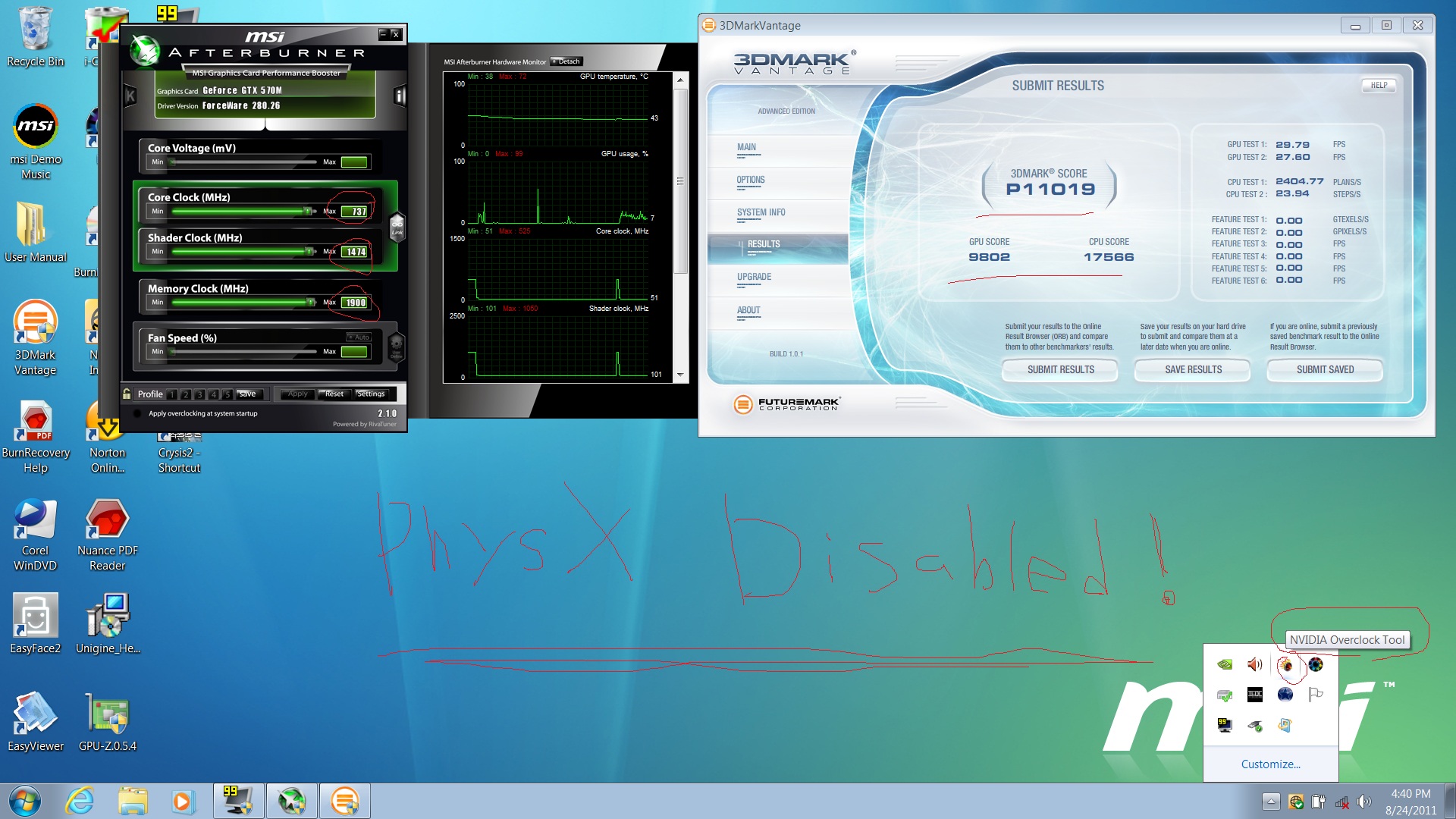Click the Shader Clock value field 1474
The image size is (1456, 819).
tap(355, 252)
